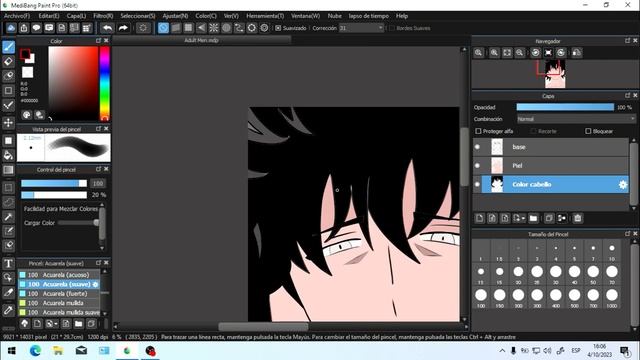Toggle the Bloquear checkbox
The width and height of the screenshot is (640, 360).
(x=588, y=131)
